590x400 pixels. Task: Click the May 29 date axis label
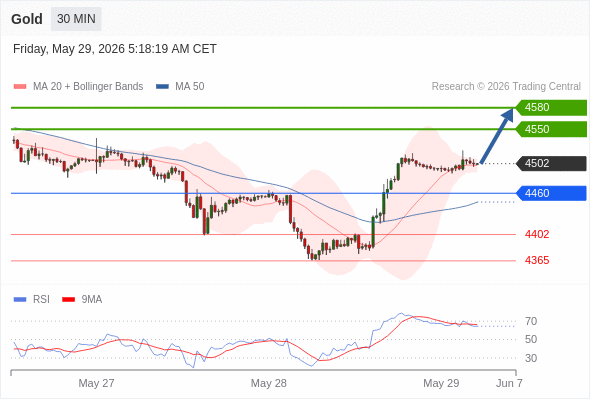coord(441,383)
